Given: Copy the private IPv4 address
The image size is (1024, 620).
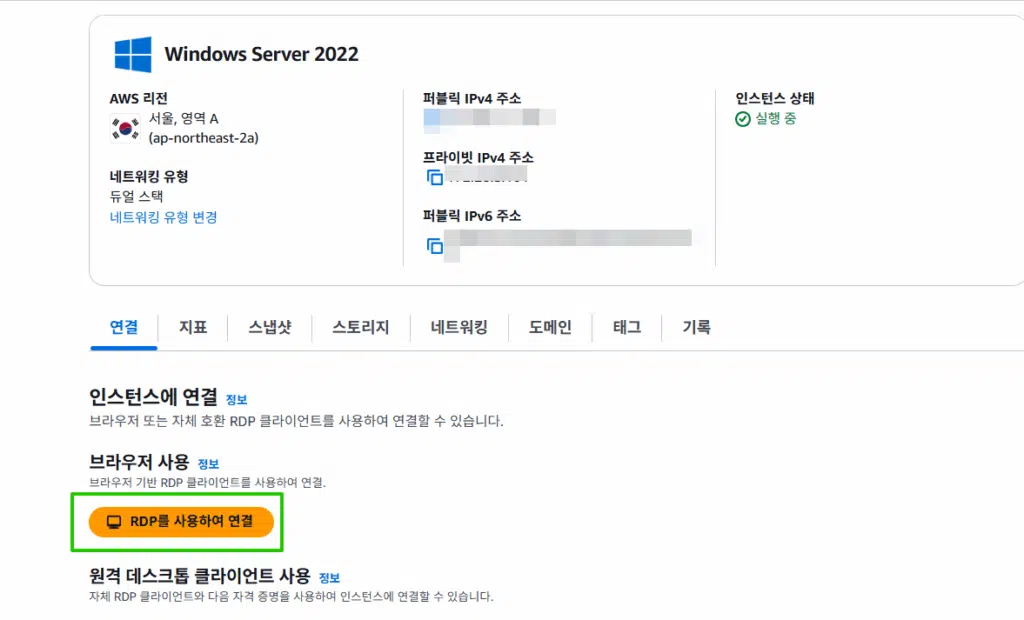Looking at the screenshot, I should tap(435, 178).
